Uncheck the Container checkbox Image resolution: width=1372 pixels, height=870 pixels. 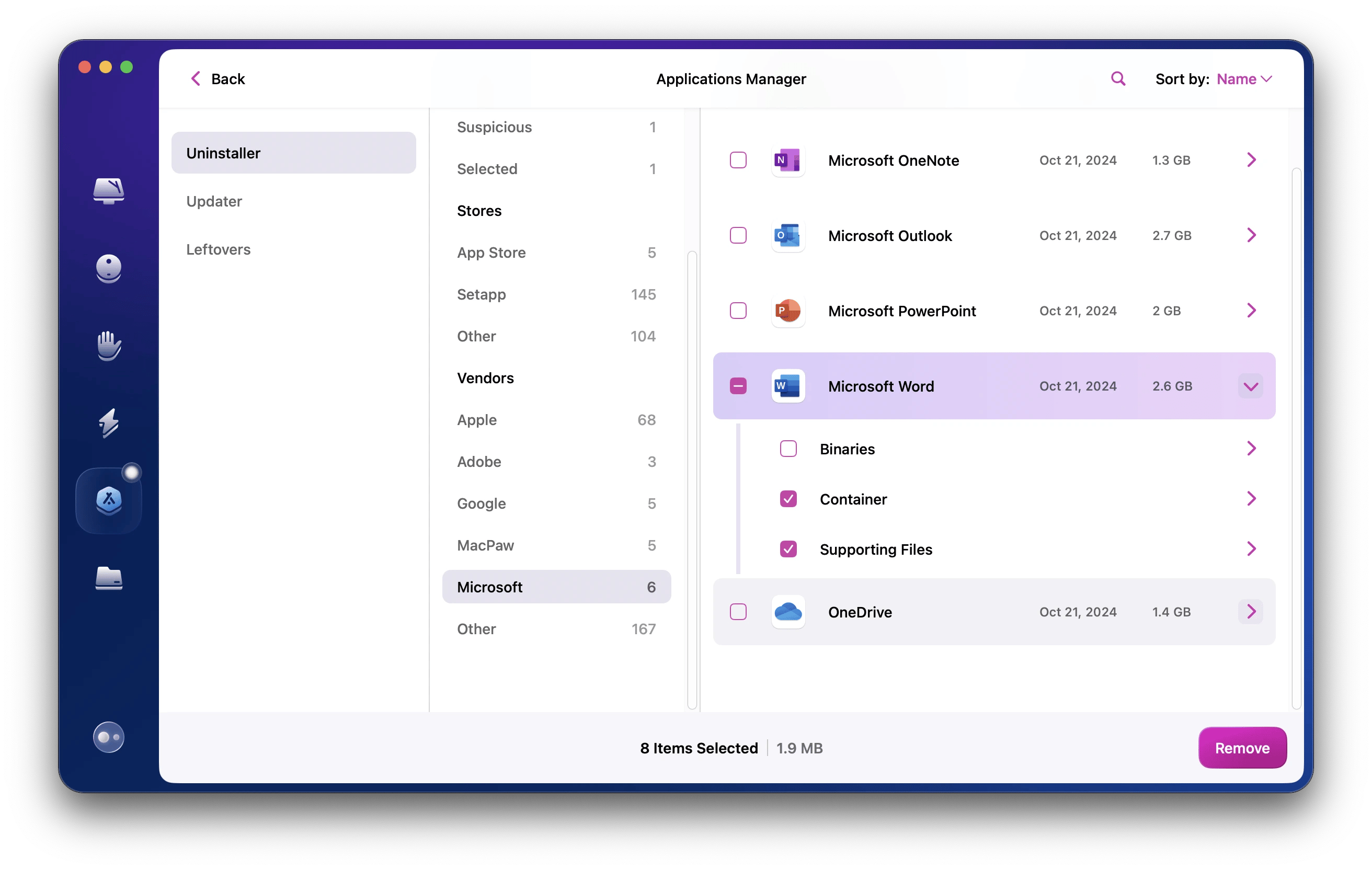click(x=788, y=499)
